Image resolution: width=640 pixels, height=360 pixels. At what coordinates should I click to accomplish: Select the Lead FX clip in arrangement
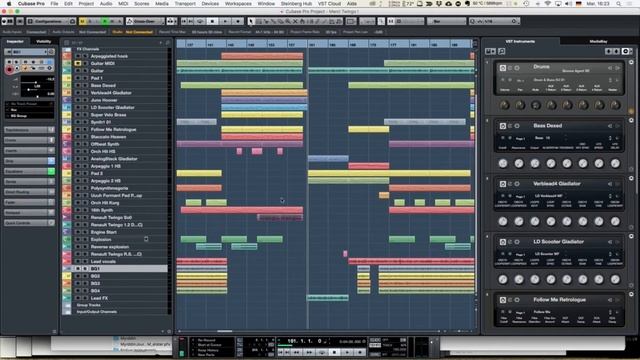coord(328,298)
